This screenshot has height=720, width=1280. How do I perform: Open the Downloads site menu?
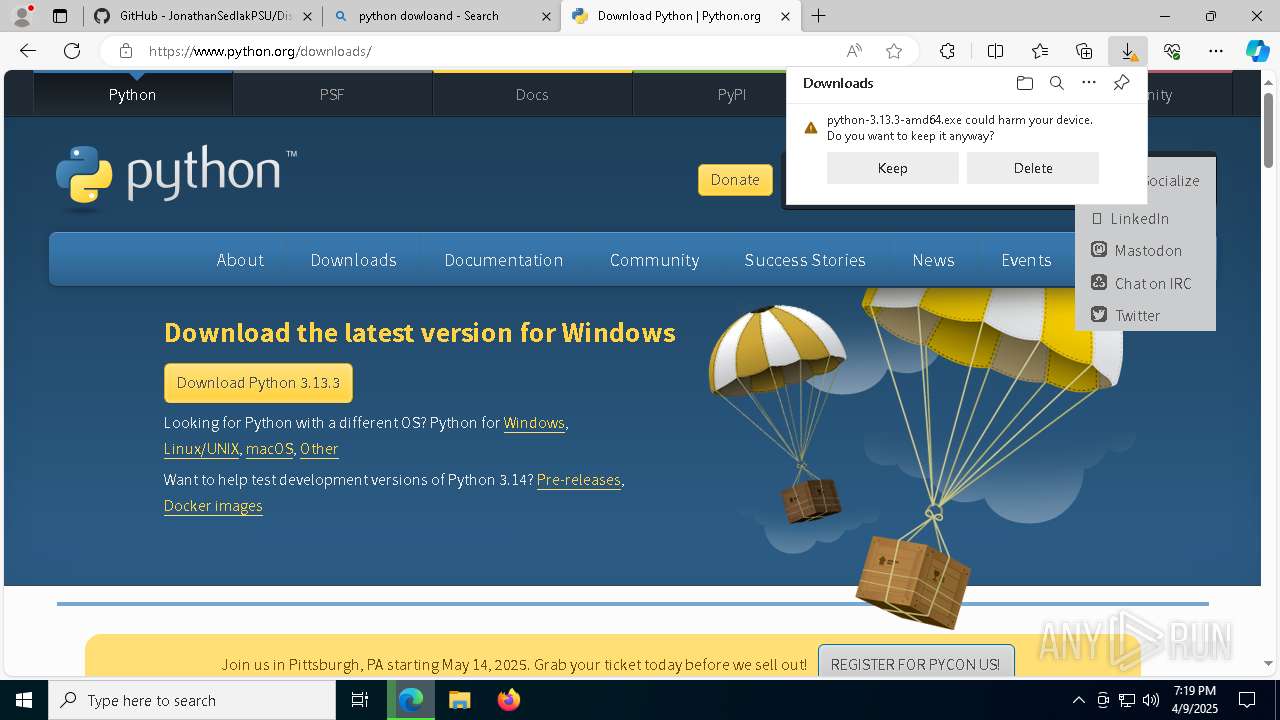tap(353, 260)
